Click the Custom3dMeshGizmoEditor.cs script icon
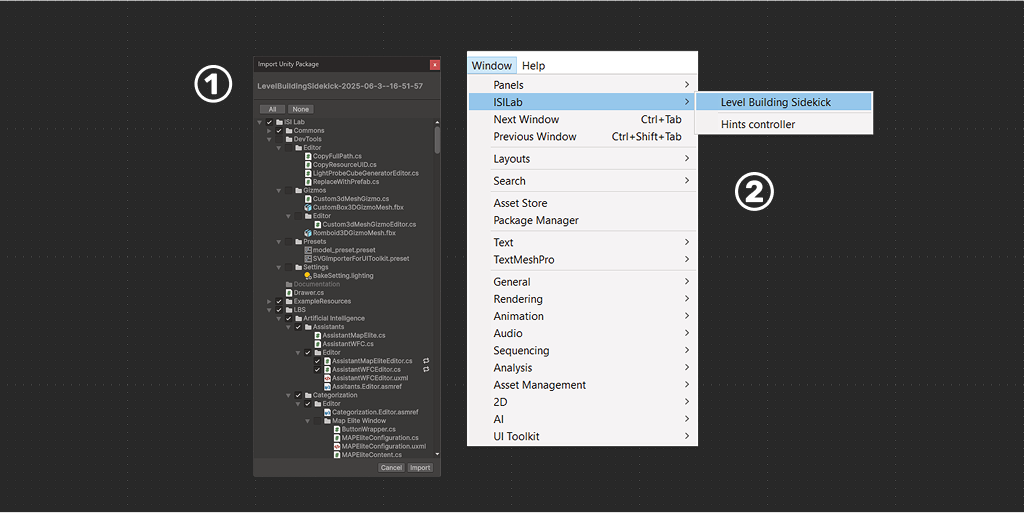The image size is (1024, 513). pyautogui.click(x=318, y=224)
